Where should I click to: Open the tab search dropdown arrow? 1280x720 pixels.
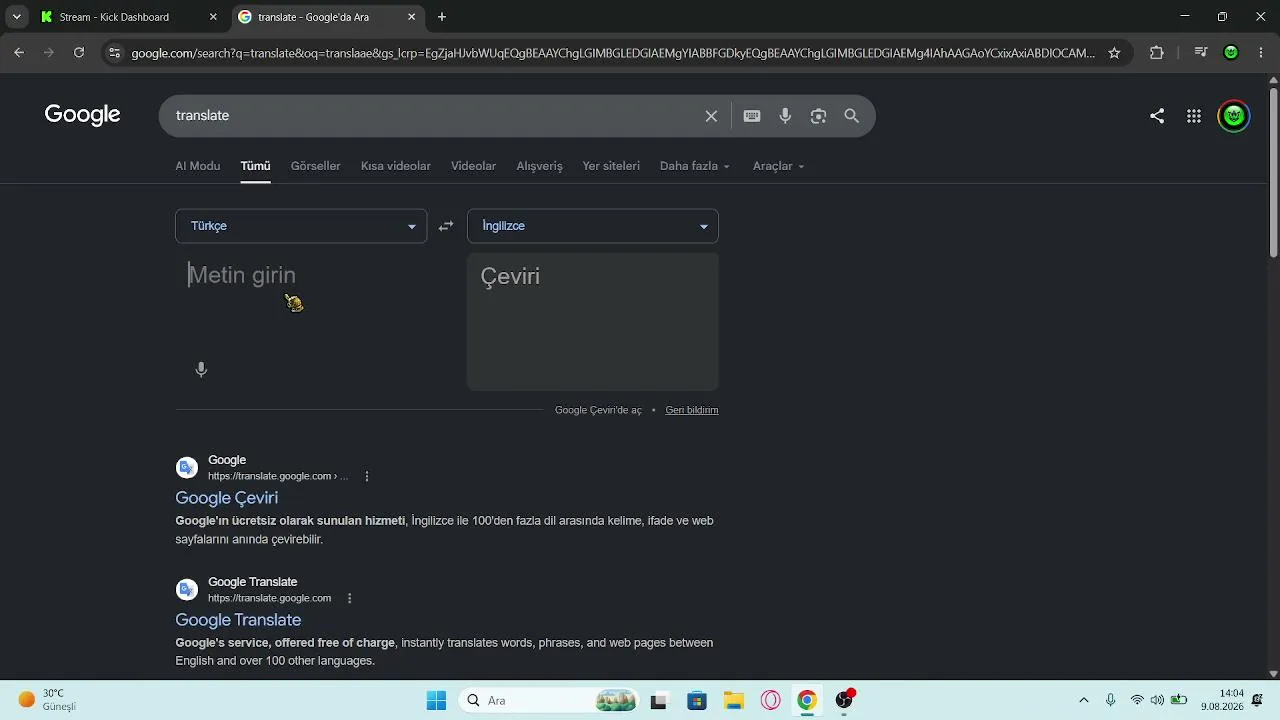coord(16,17)
